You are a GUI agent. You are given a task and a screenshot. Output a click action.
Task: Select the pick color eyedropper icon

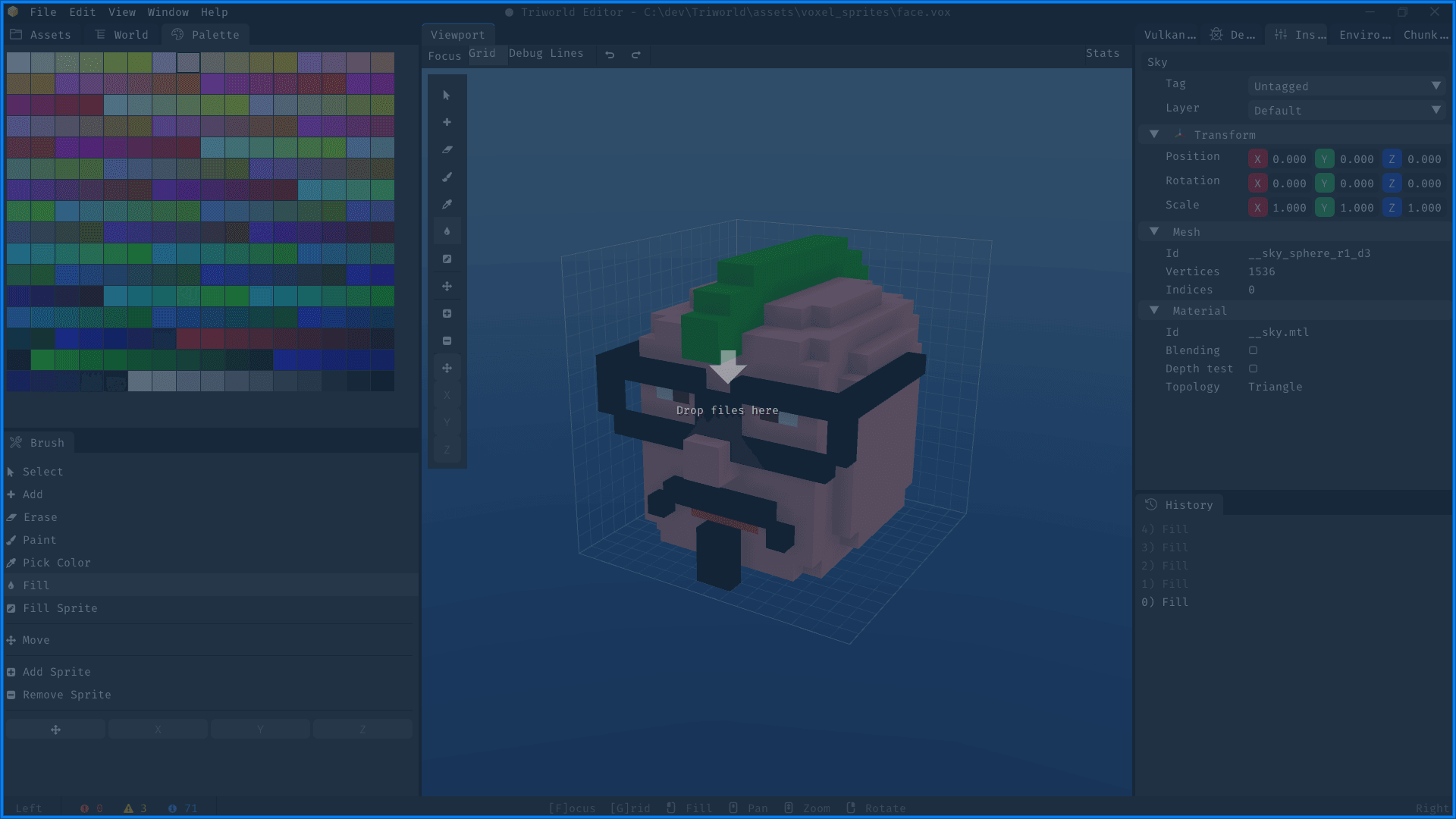(x=447, y=205)
